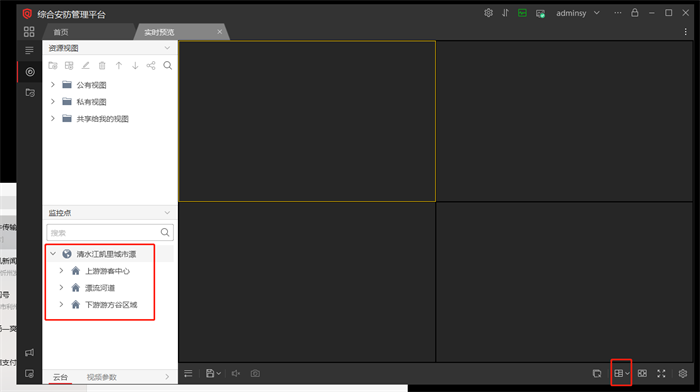Close the 实时预览 tab
700x392 pixels.
[x=219, y=32]
